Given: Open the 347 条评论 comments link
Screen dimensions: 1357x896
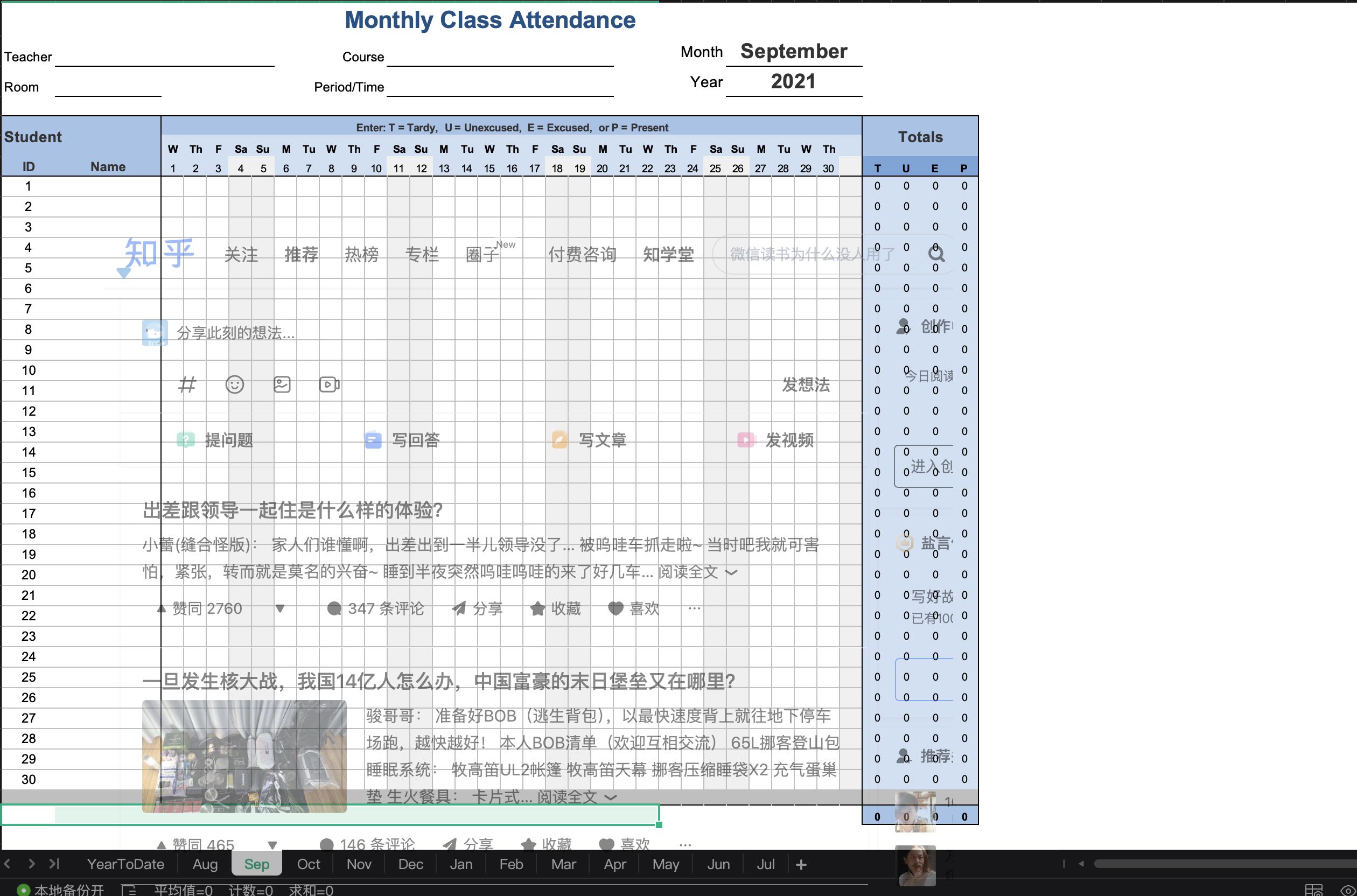Looking at the screenshot, I should [384, 608].
